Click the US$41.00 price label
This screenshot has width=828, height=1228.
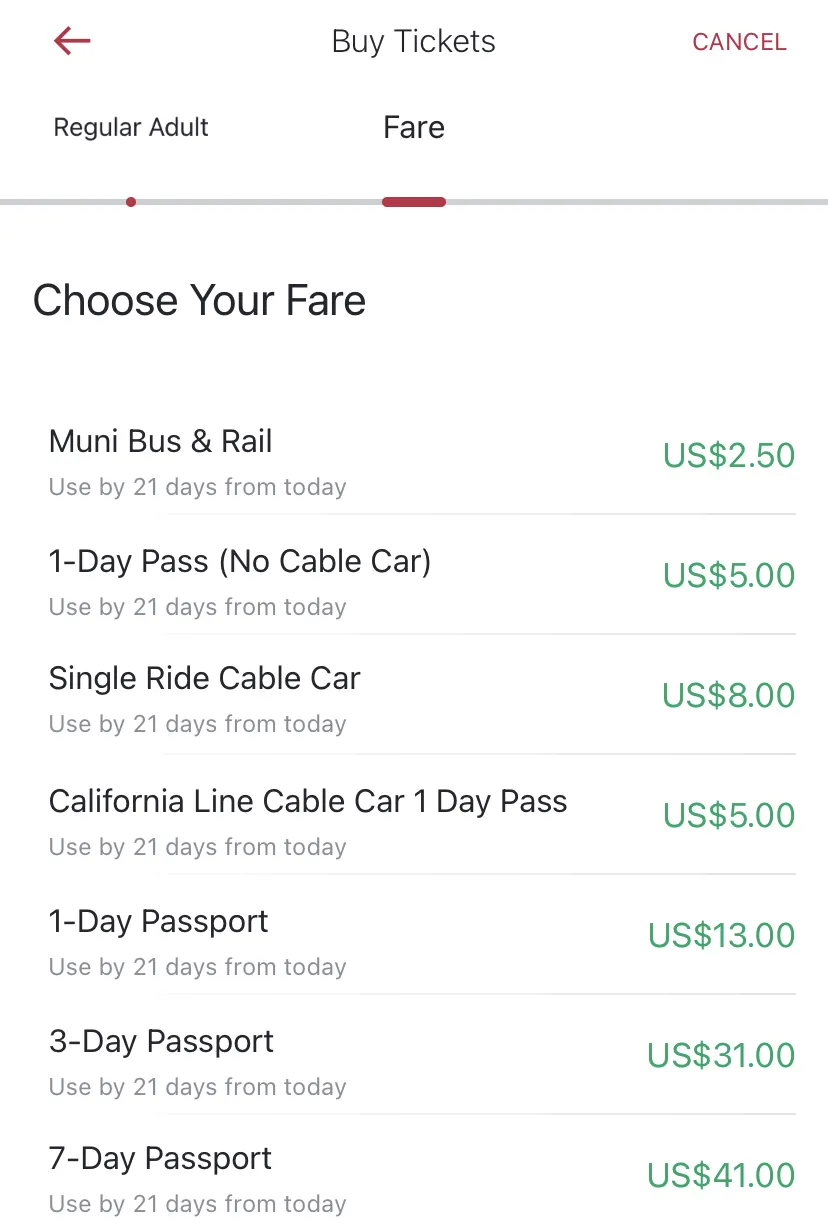pos(721,1176)
